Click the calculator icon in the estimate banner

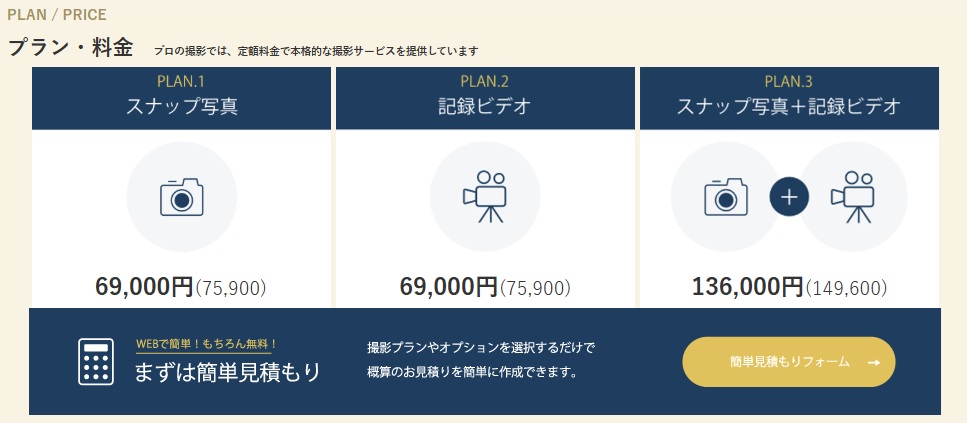tap(96, 362)
